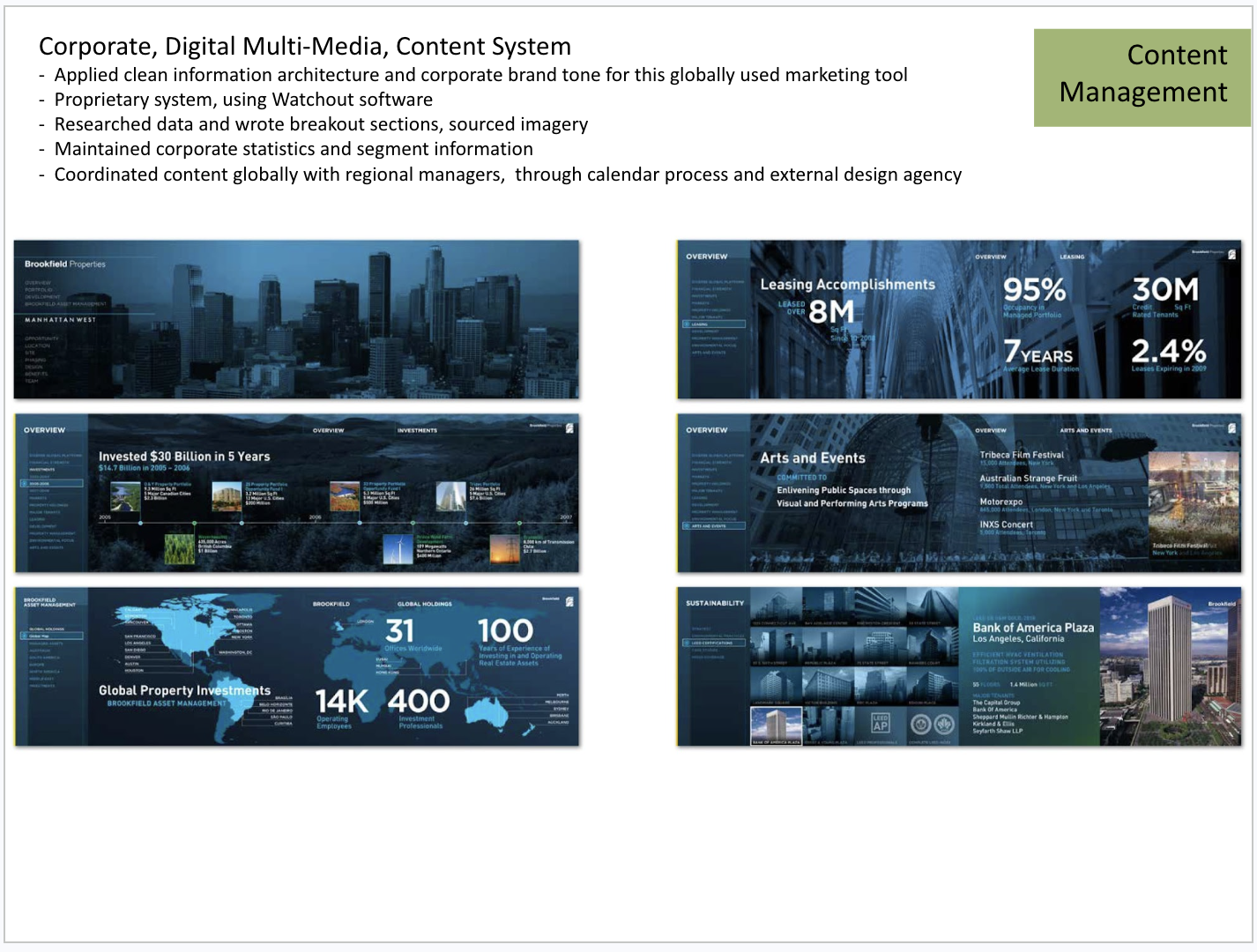This screenshot has height=952, width=1257.
Task: Click the 'Arts and Events' heading
Action: pyautogui.click(x=813, y=458)
